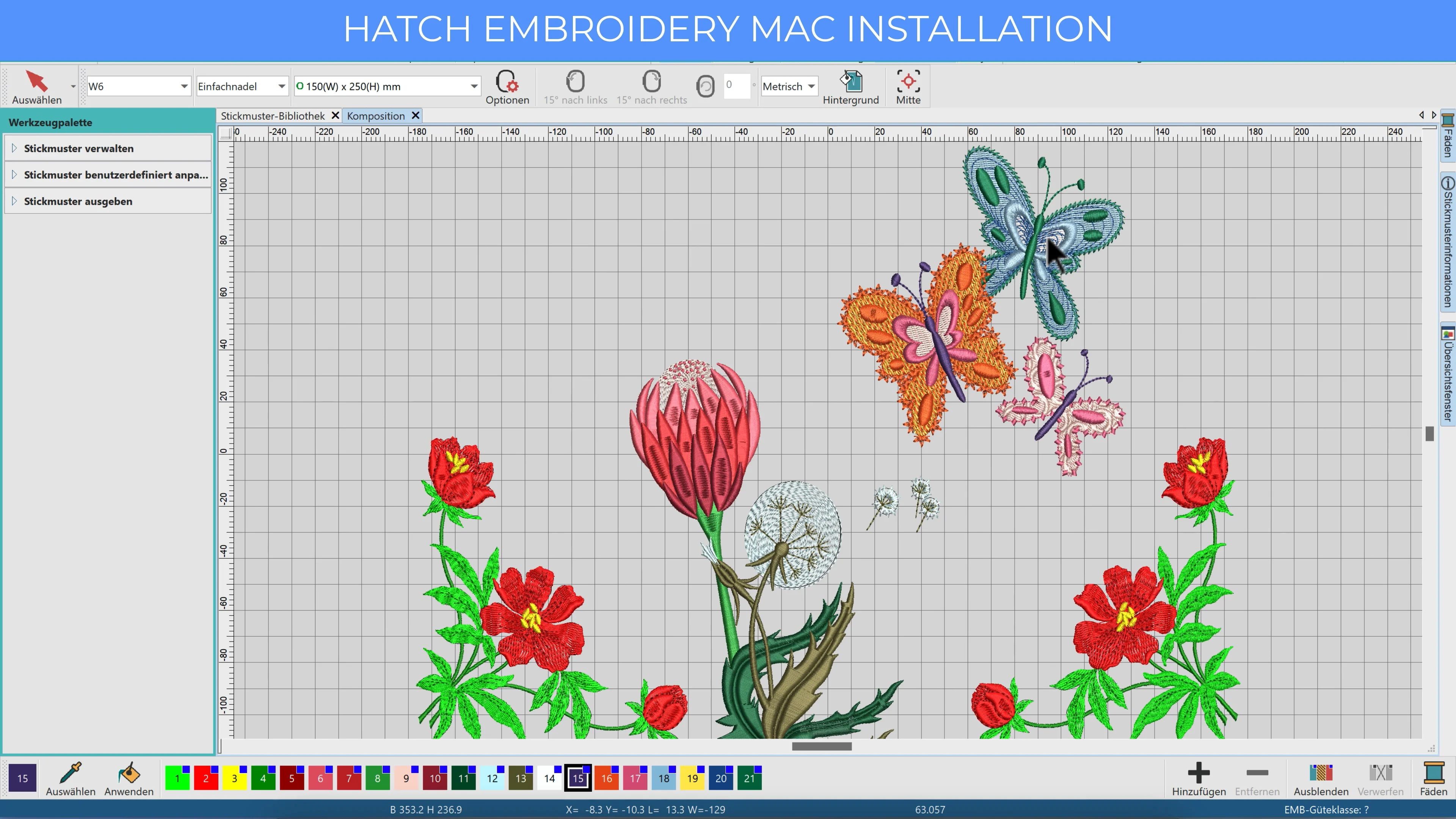The image size is (1456, 819).
Task: Click the horizontal scrollbar thumb
Action: point(821,746)
